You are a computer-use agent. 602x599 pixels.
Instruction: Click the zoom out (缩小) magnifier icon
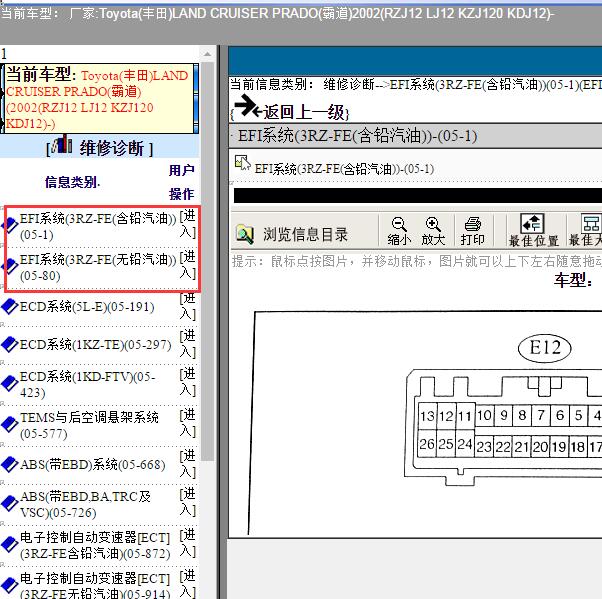pyautogui.click(x=399, y=224)
